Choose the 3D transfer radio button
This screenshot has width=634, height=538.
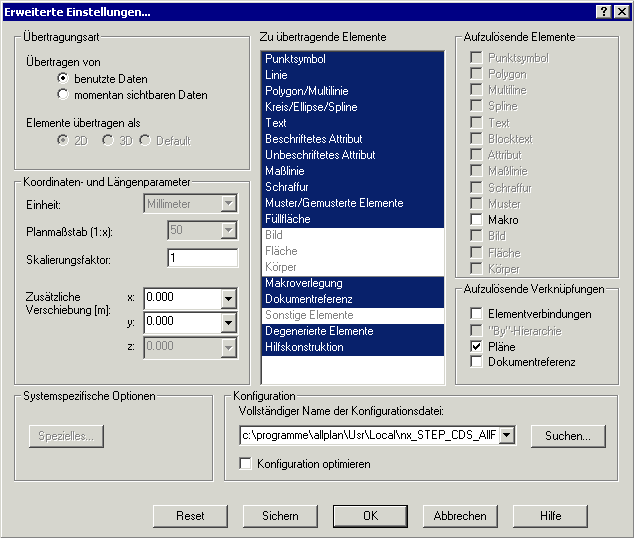coord(108,140)
